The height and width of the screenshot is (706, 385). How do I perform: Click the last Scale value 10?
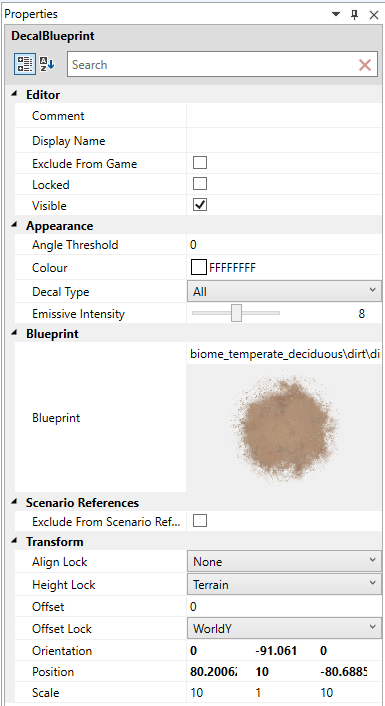[x=326, y=692]
